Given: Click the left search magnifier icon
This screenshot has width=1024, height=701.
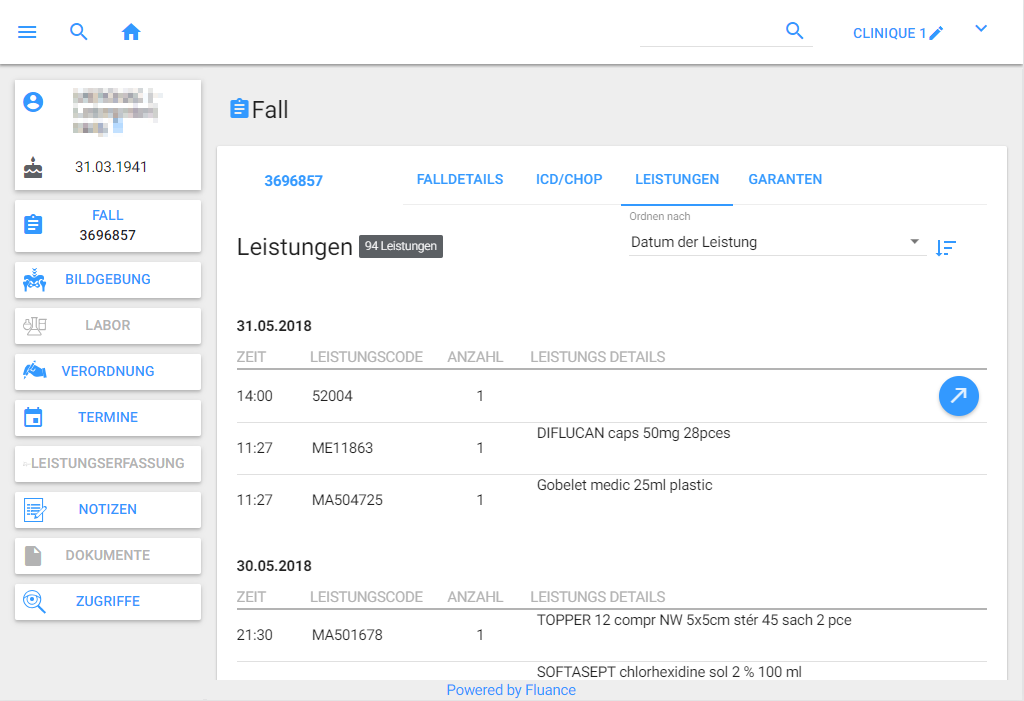Looking at the screenshot, I should pos(79,32).
